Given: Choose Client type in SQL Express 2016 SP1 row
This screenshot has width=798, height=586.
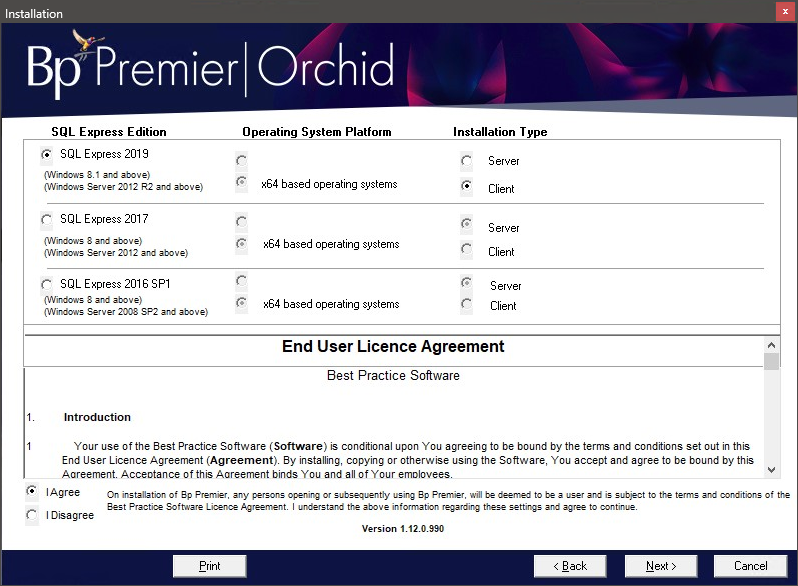Looking at the screenshot, I should point(466,304).
